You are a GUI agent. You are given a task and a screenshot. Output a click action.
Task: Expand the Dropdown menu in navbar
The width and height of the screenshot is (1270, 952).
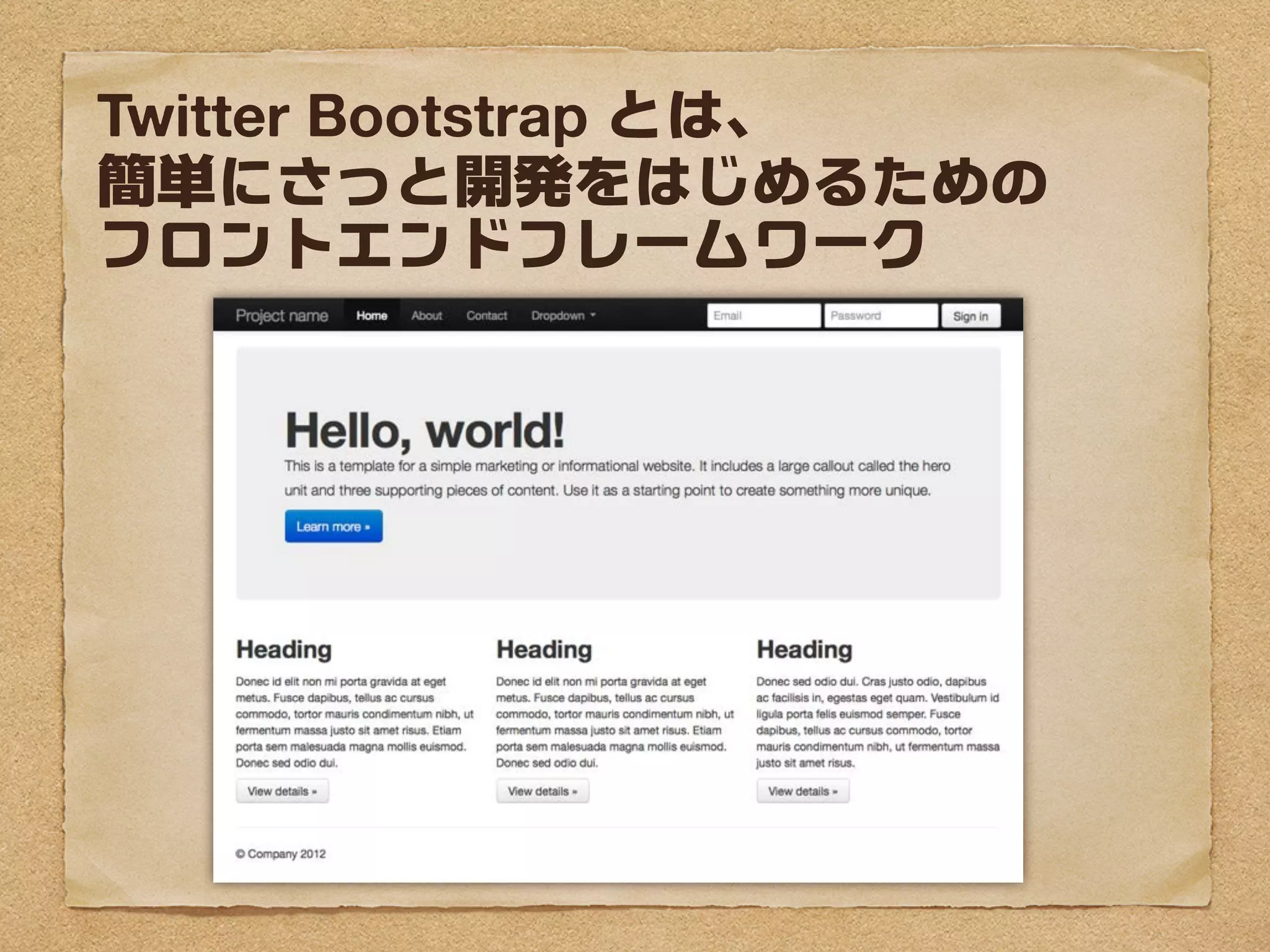(563, 315)
